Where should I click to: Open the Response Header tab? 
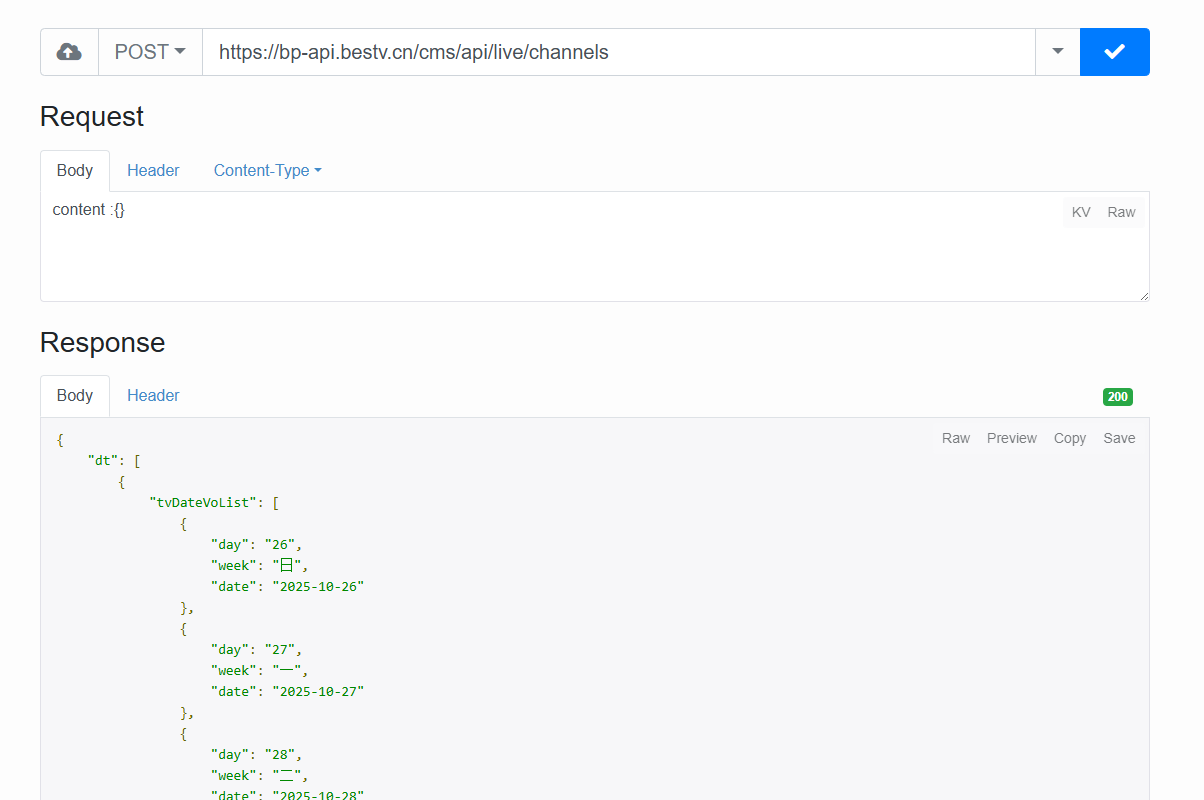point(153,395)
